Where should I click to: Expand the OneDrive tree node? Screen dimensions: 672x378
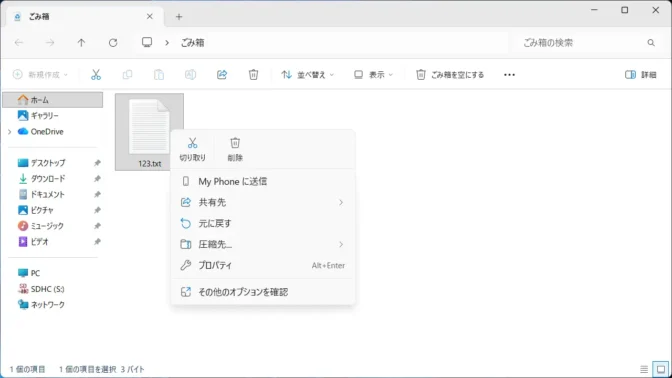(9, 132)
